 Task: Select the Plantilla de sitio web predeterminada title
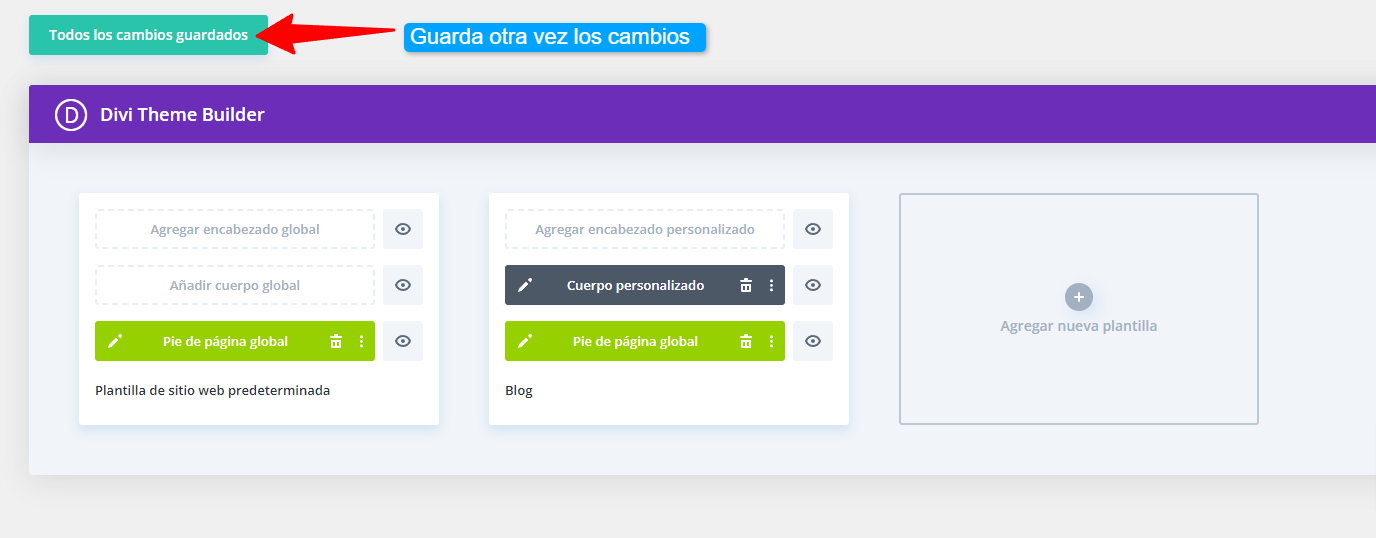tap(212, 390)
